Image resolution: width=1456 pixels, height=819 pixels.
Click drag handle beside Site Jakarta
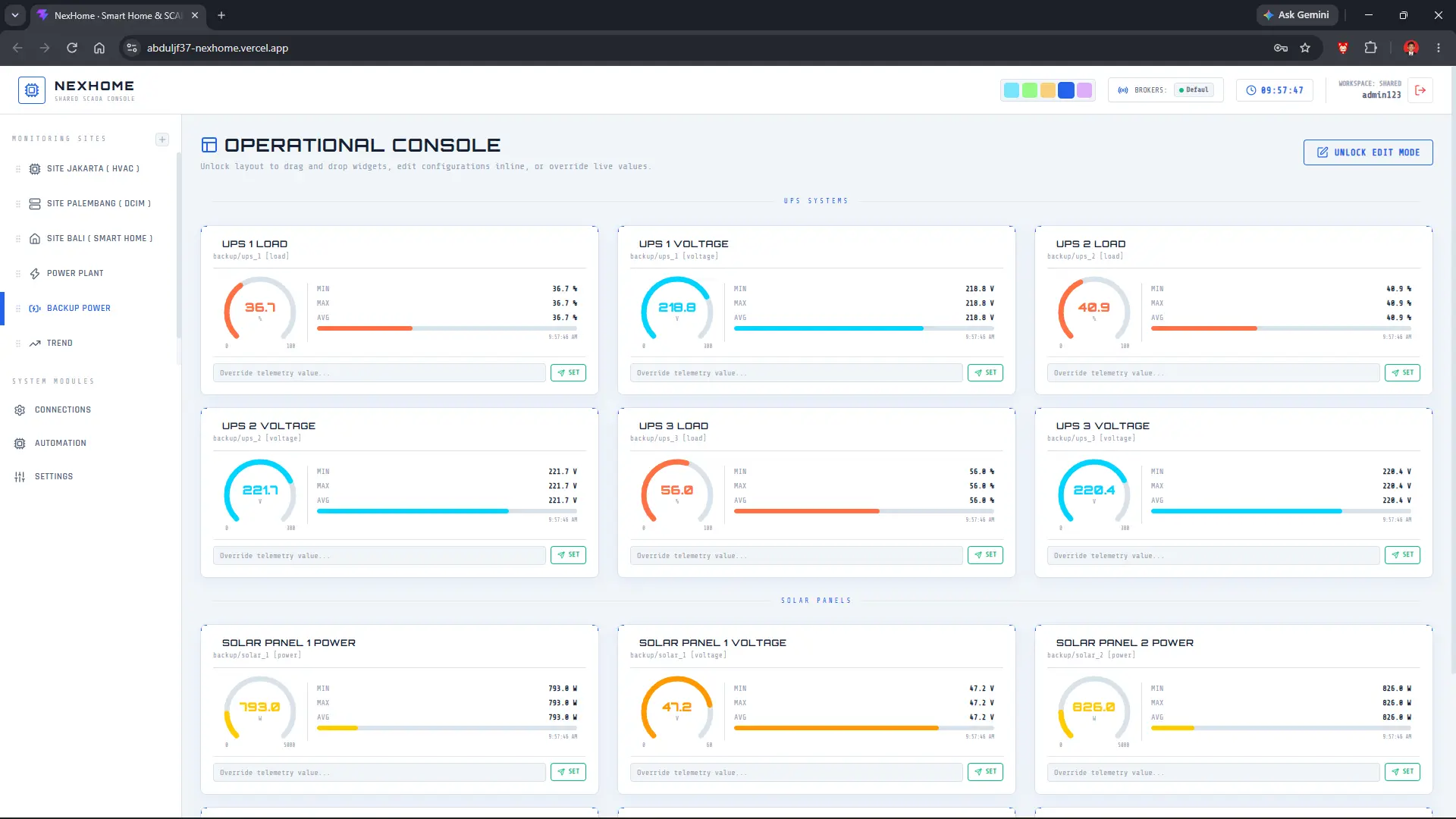[x=18, y=169]
